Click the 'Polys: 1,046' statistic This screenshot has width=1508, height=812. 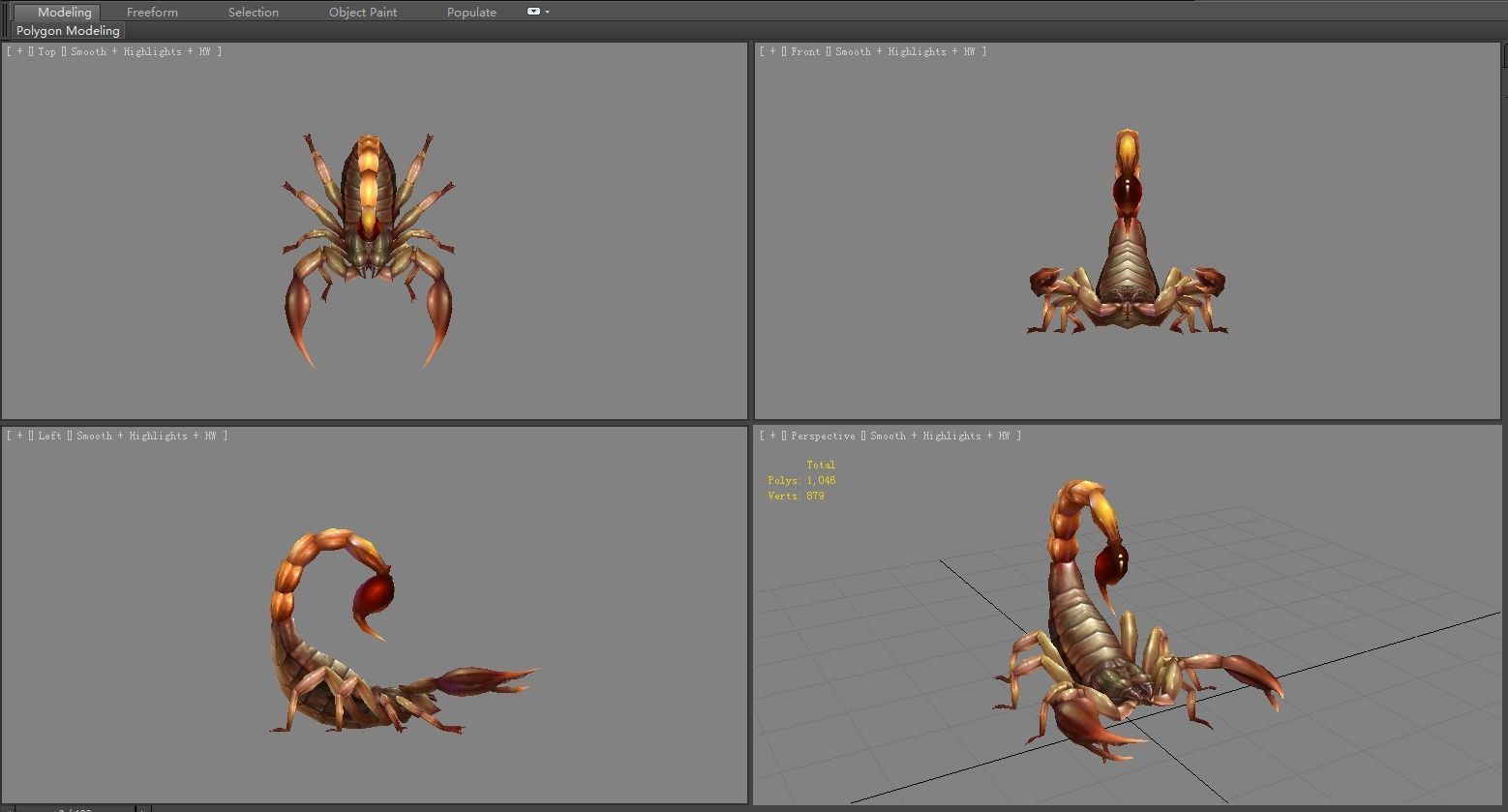[x=801, y=480]
